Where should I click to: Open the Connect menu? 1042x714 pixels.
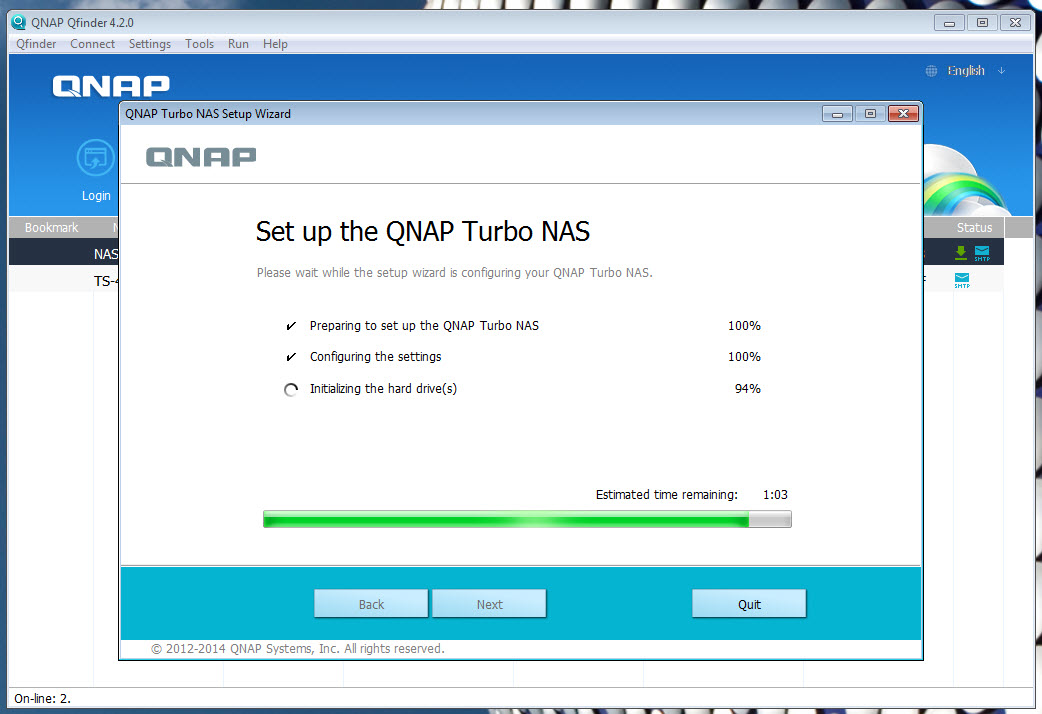click(x=92, y=44)
